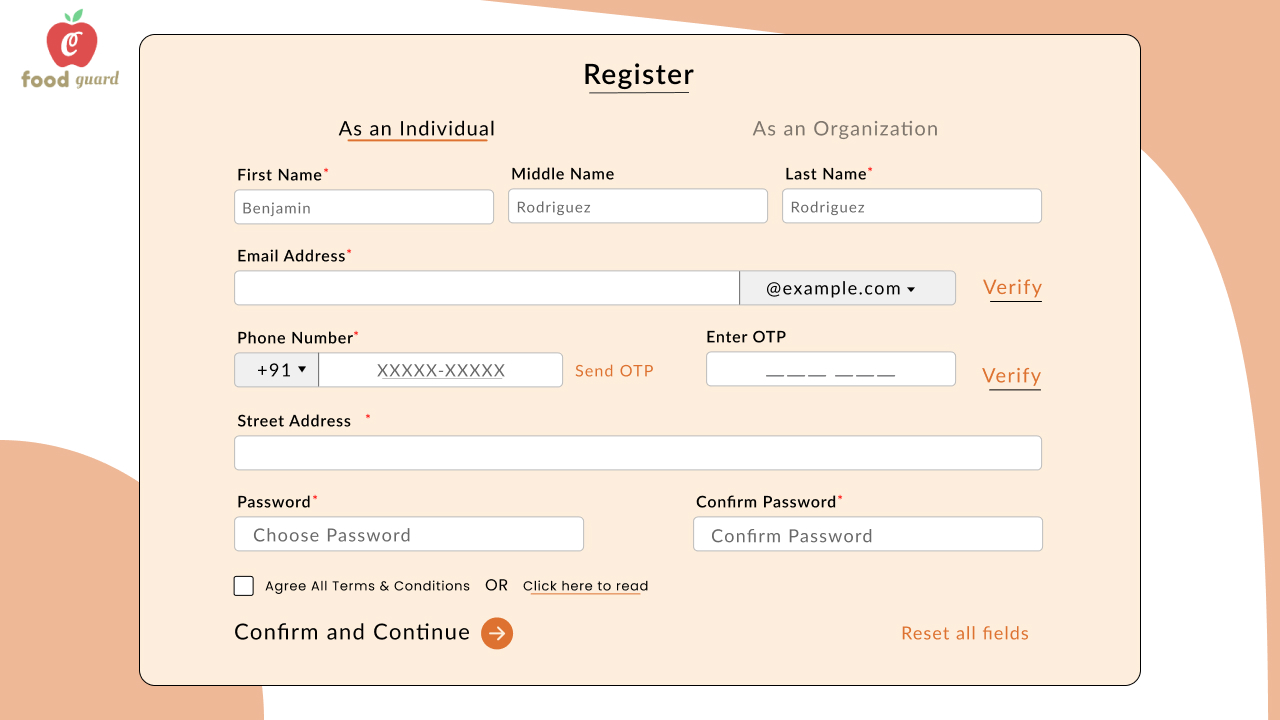Click the Phone Number label

tap(295, 338)
